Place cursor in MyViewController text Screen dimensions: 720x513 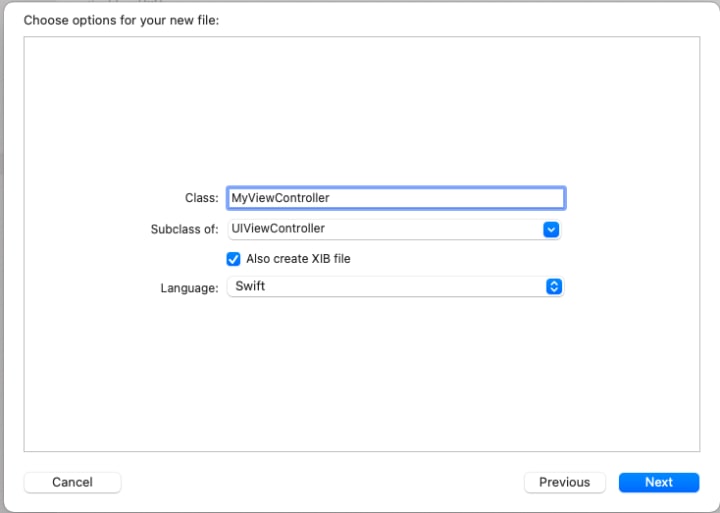[x=280, y=198]
